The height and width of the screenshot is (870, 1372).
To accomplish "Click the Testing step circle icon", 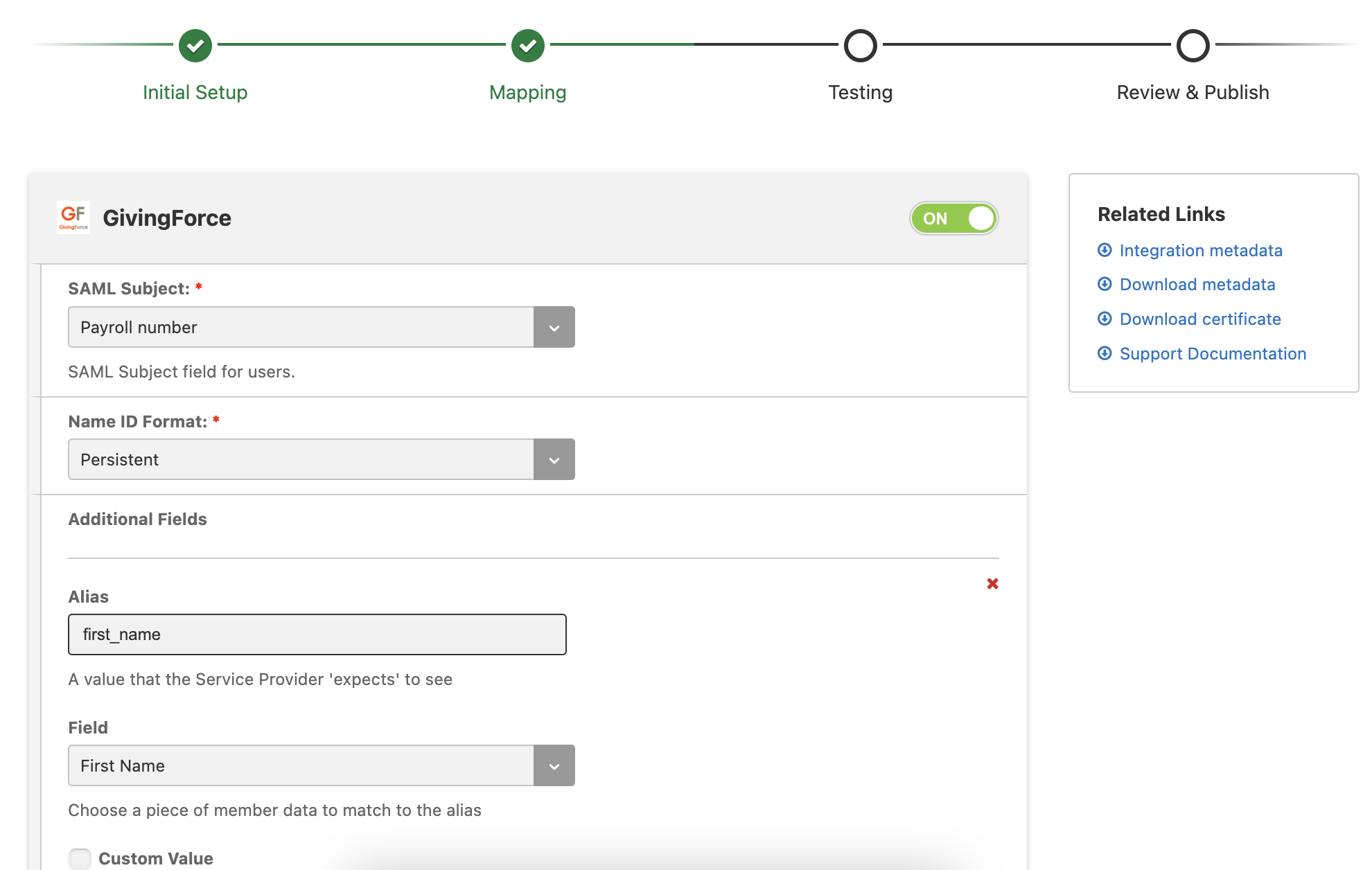I will click(860, 44).
